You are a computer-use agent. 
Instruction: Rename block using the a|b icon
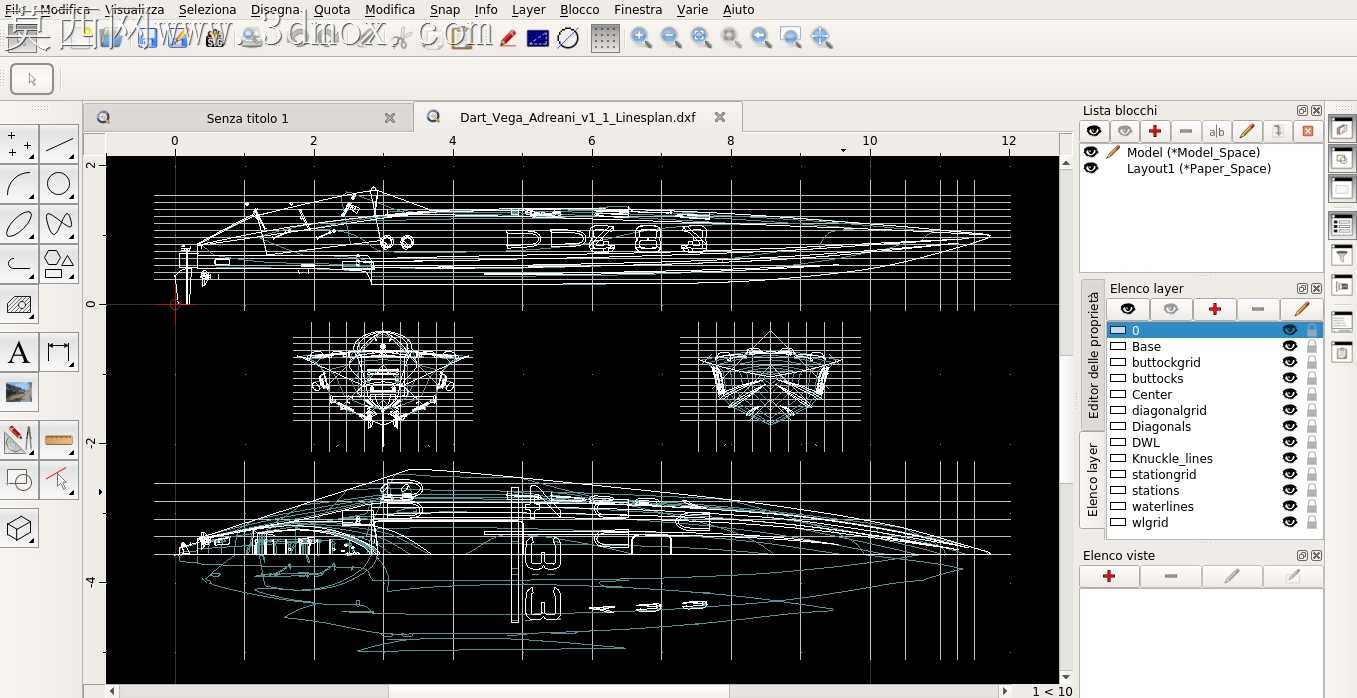point(1216,131)
